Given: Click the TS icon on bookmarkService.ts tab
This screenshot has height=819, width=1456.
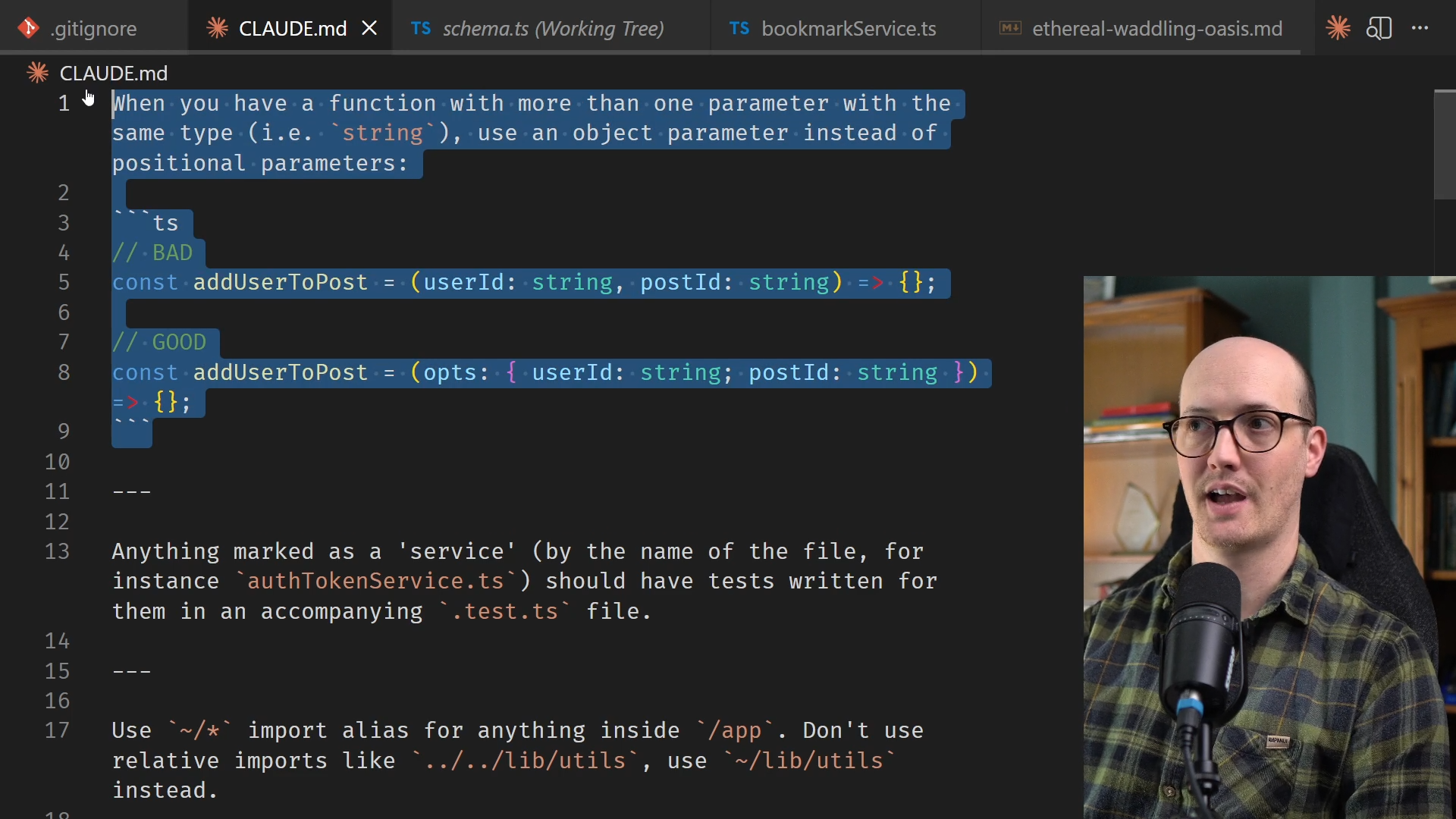Looking at the screenshot, I should pyautogui.click(x=739, y=28).
